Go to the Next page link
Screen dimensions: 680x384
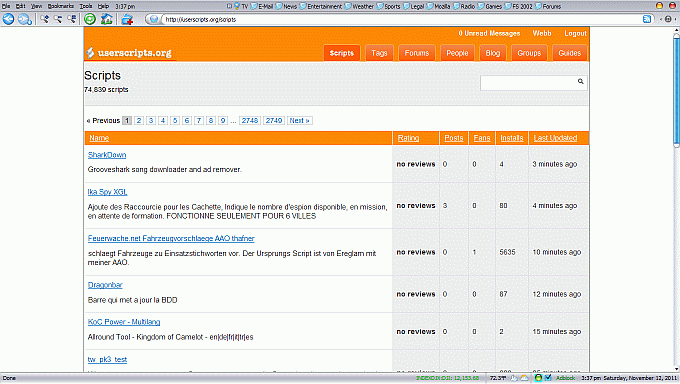pos(299,121)
